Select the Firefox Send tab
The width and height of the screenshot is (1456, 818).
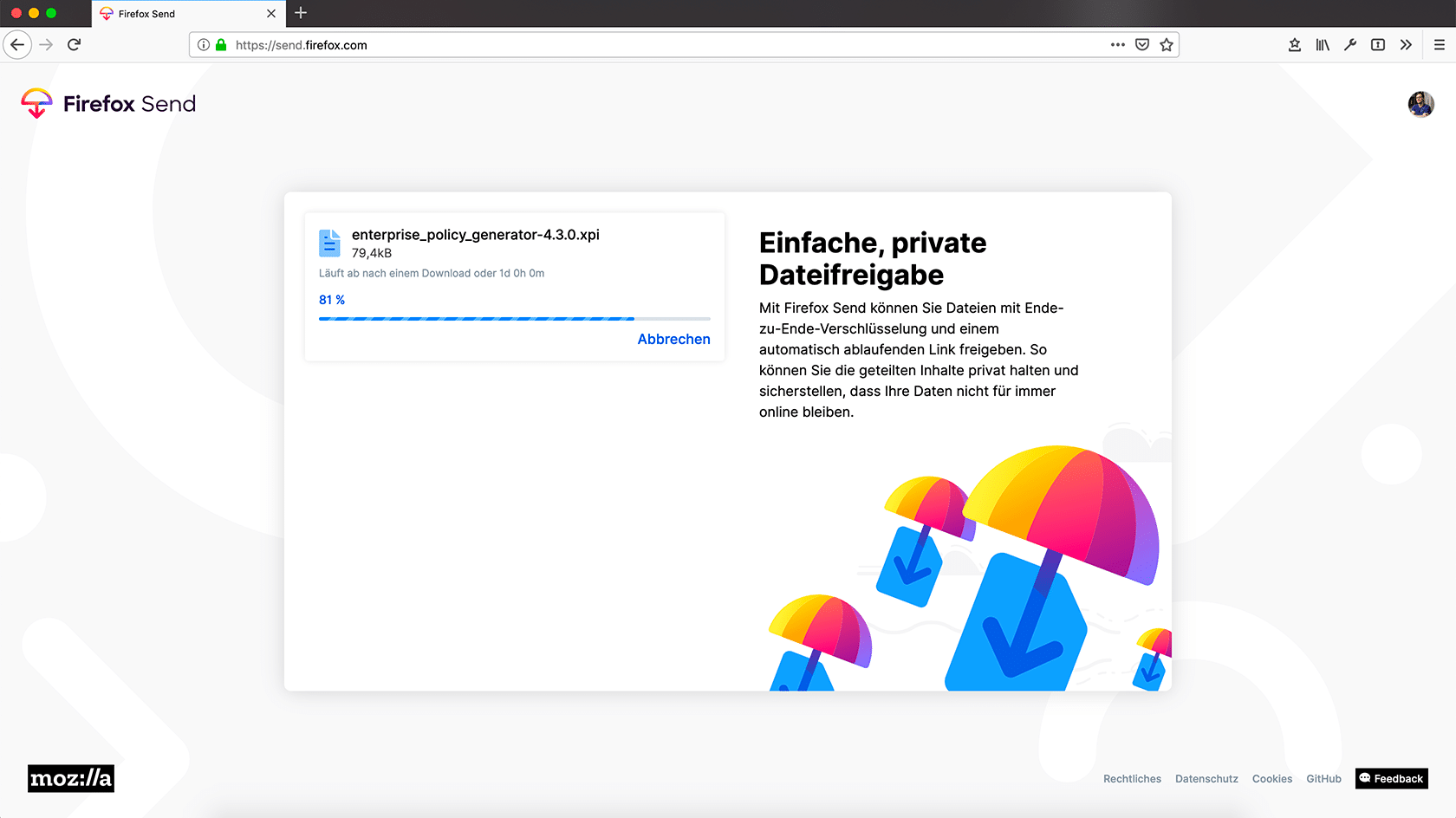[189, 14]
